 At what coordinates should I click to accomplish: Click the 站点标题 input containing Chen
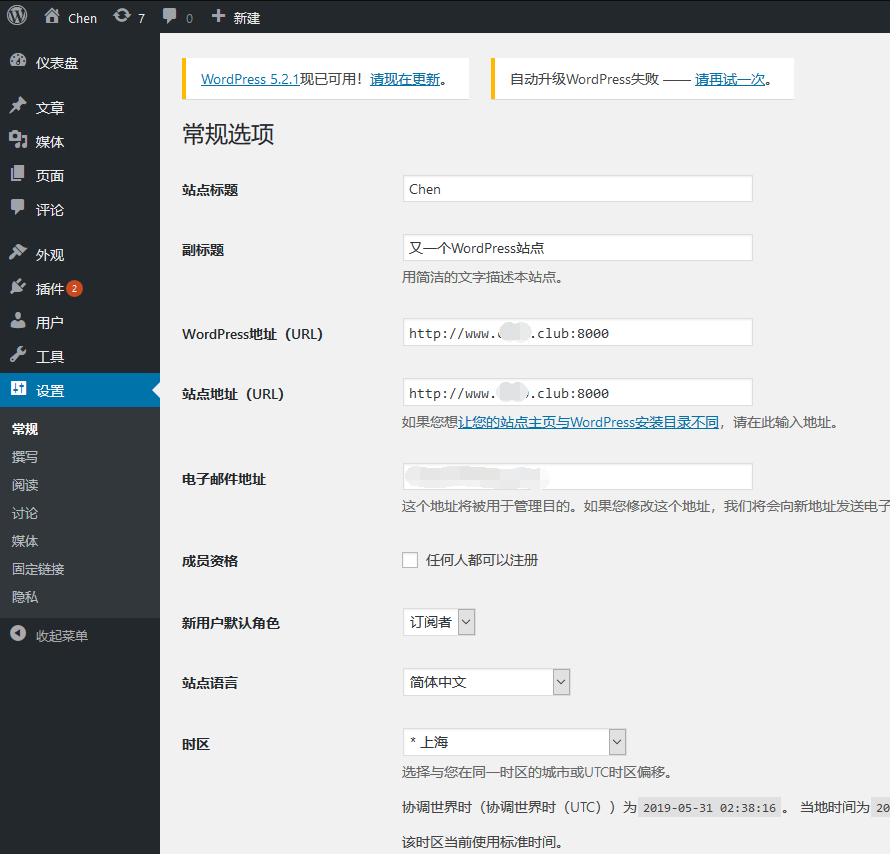point(577,188)
